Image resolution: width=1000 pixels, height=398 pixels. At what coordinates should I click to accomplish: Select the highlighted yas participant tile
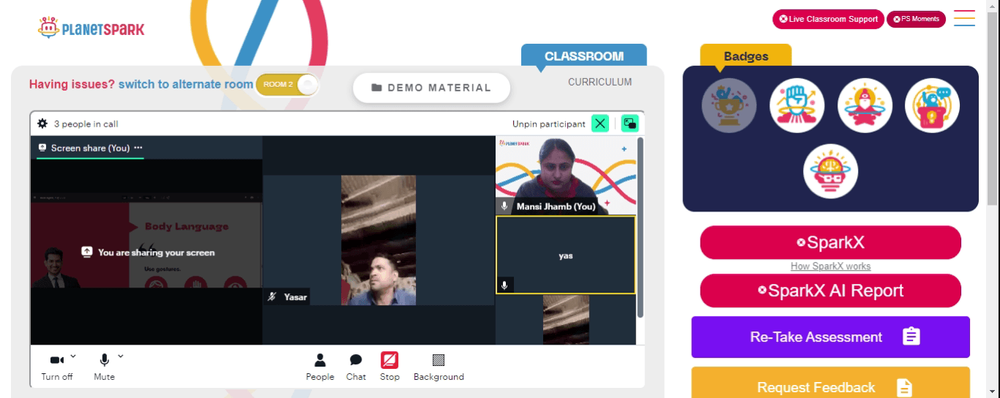point(566,255)
